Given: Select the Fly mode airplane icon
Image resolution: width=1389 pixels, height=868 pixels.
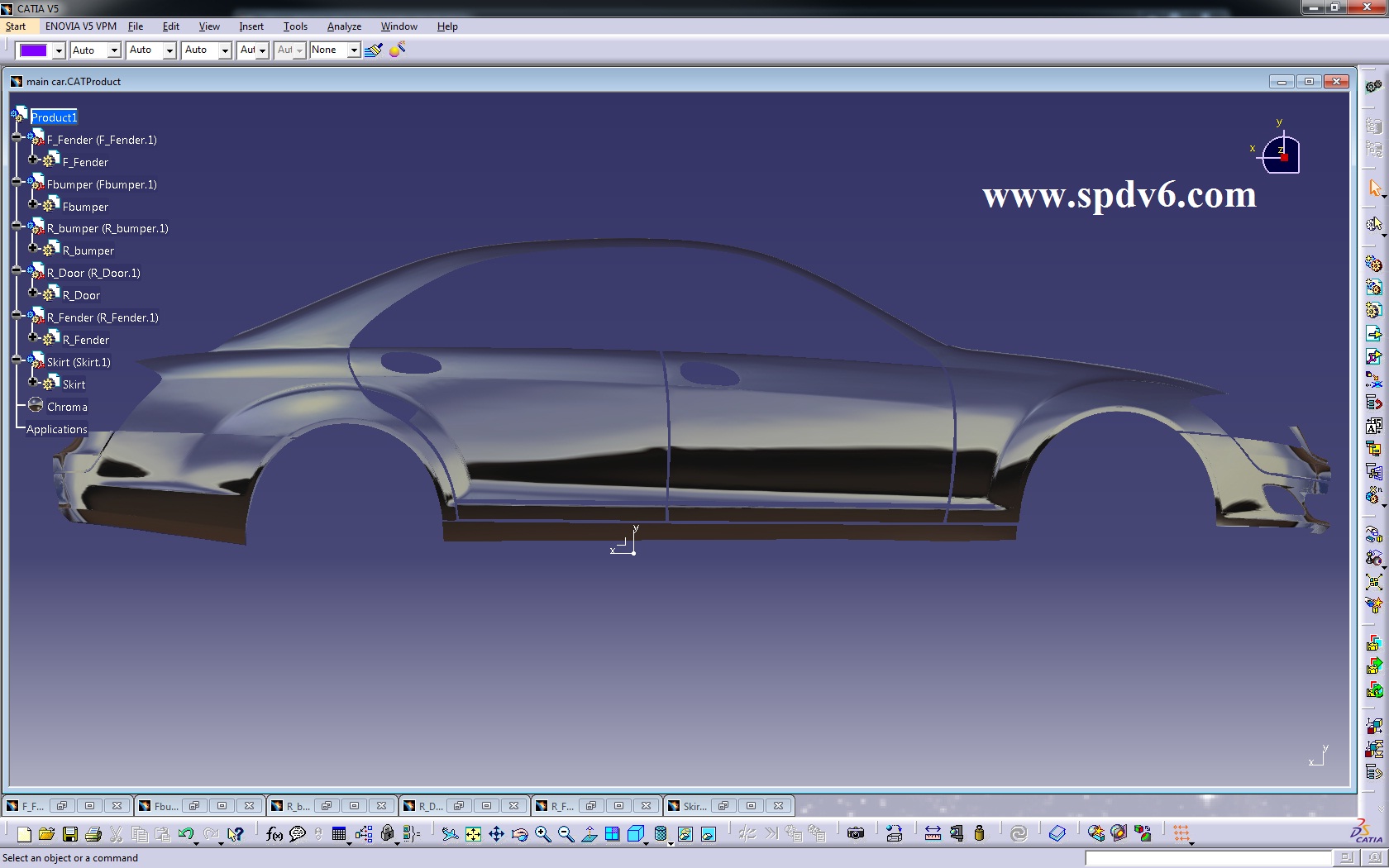Looking at the screenshot, I should [x=451, y=834].
